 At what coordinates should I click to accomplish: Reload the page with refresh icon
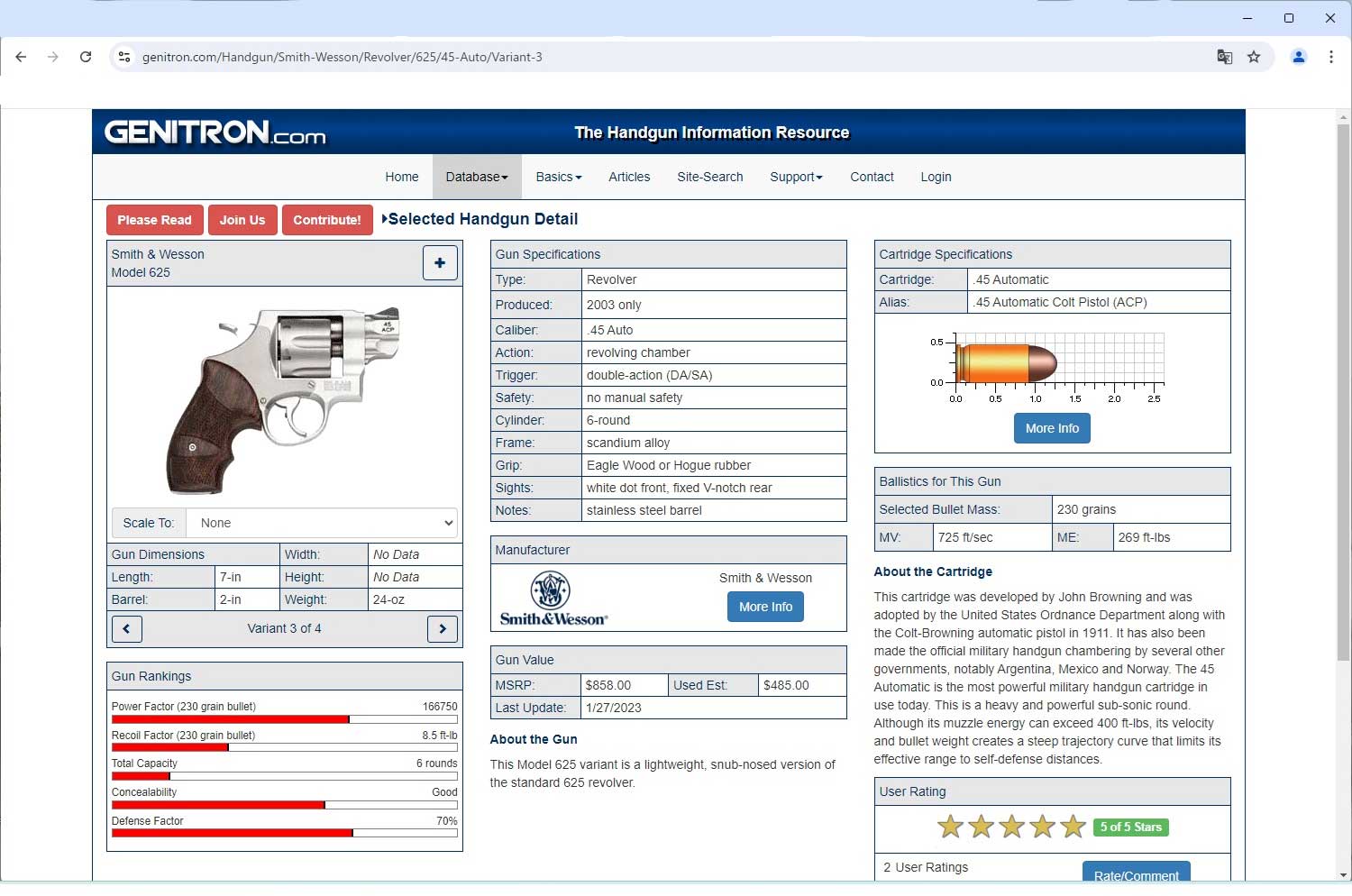pyautogui.click(x=86, y=57)
